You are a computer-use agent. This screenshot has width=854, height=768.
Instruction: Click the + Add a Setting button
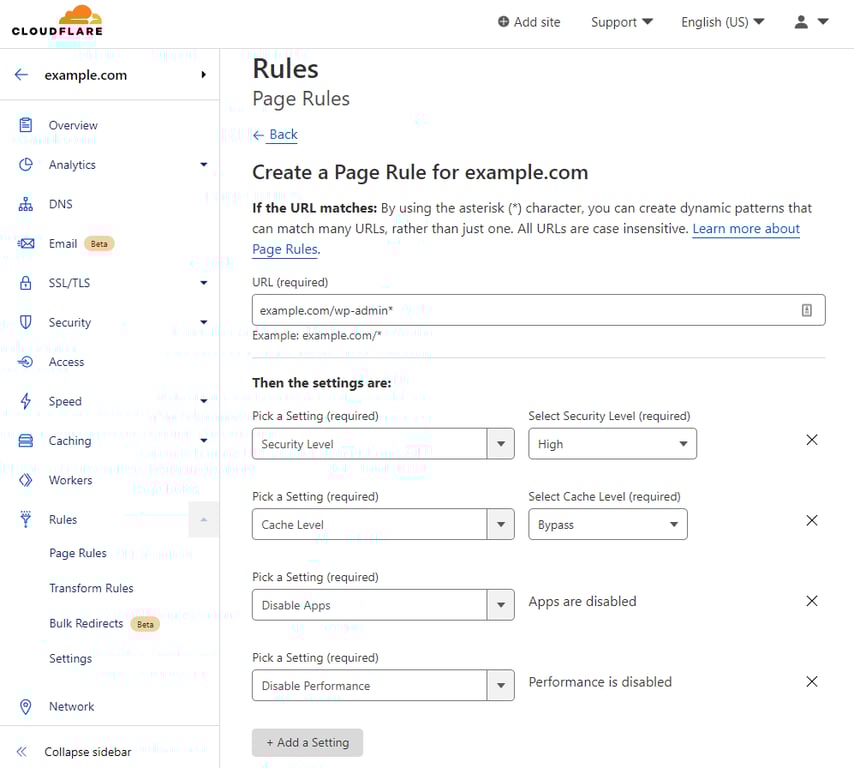click(x=307, y=742)
